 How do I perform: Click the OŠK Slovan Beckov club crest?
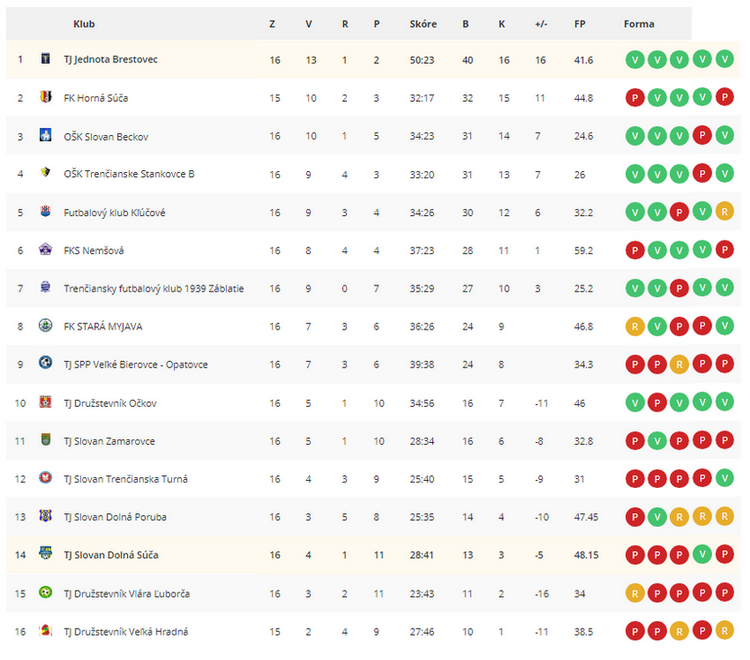point(45,135)
